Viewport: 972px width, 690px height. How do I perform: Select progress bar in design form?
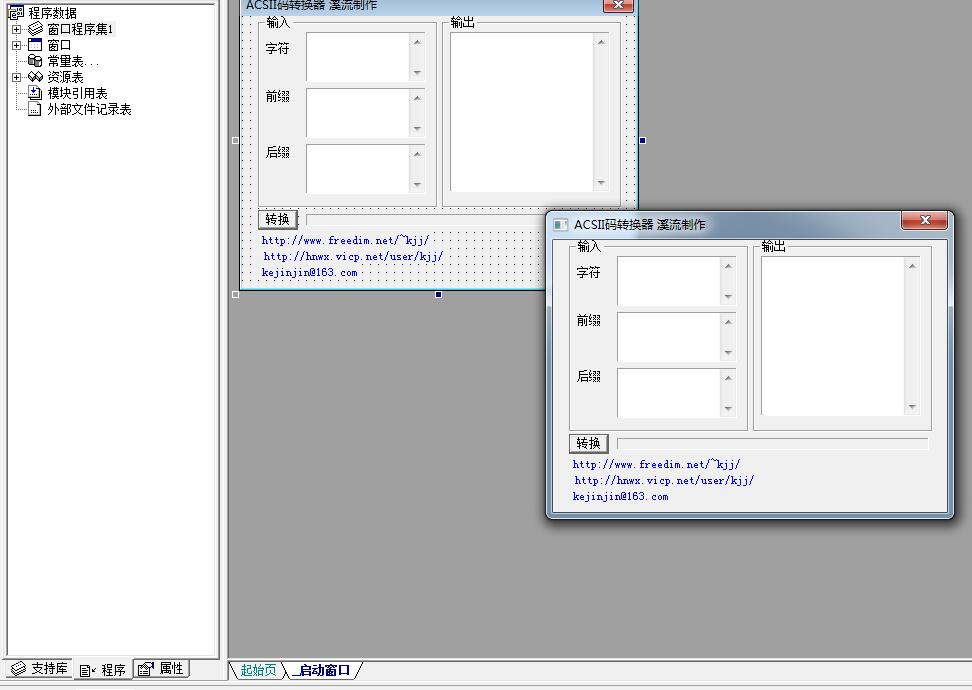(428, 219)
